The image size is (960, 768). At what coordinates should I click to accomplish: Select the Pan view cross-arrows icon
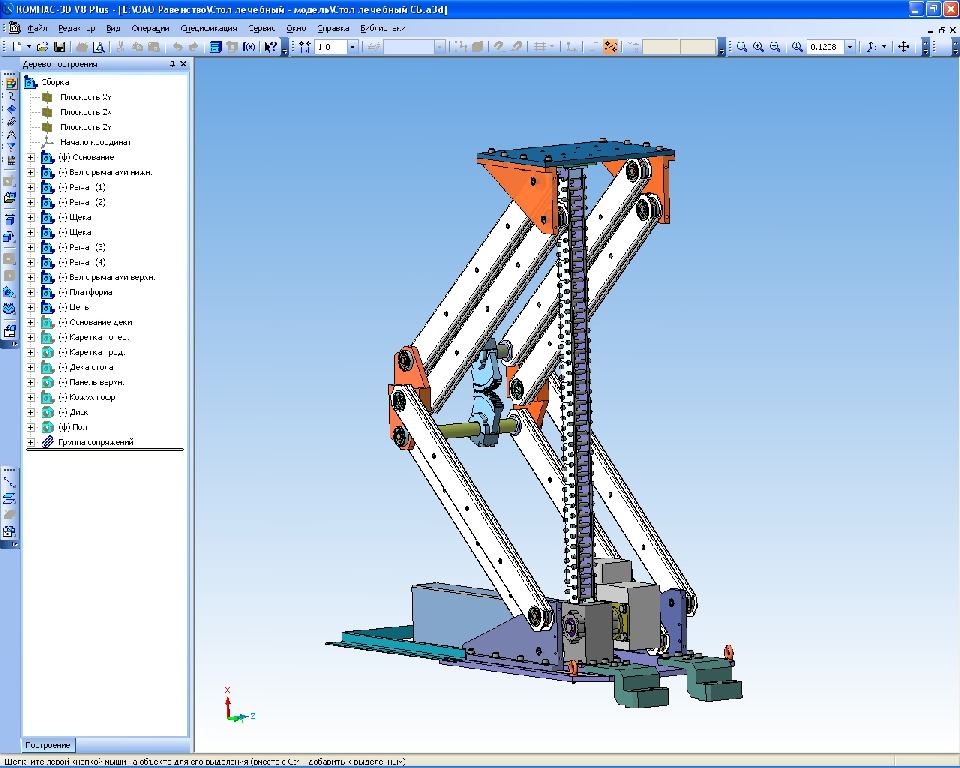[x=903, y=47]
